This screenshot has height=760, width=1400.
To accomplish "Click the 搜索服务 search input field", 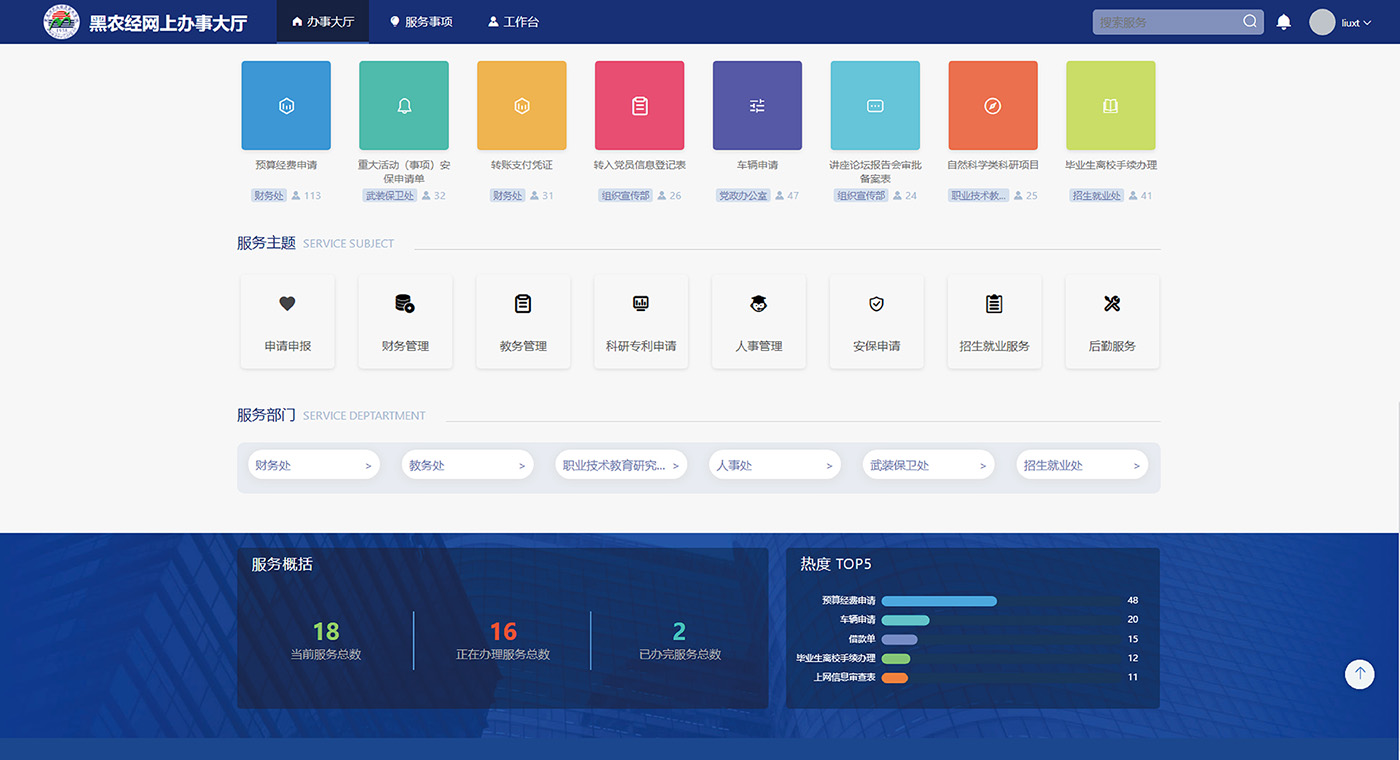I will [1165, 22].
